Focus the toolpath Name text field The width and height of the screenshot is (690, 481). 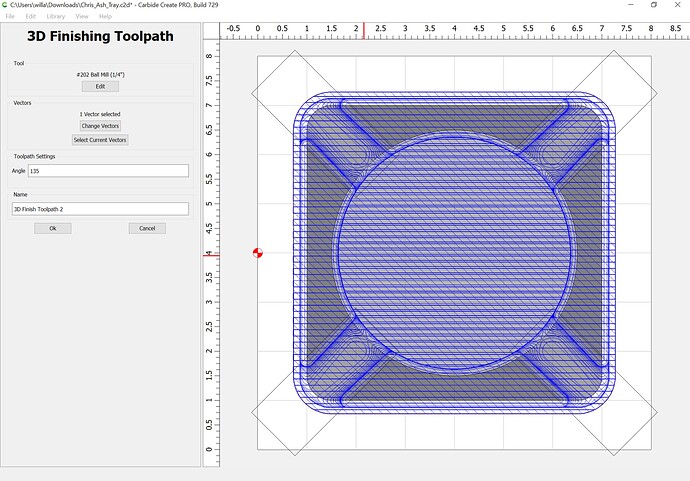pyautogui.click(x=100, y=209)
